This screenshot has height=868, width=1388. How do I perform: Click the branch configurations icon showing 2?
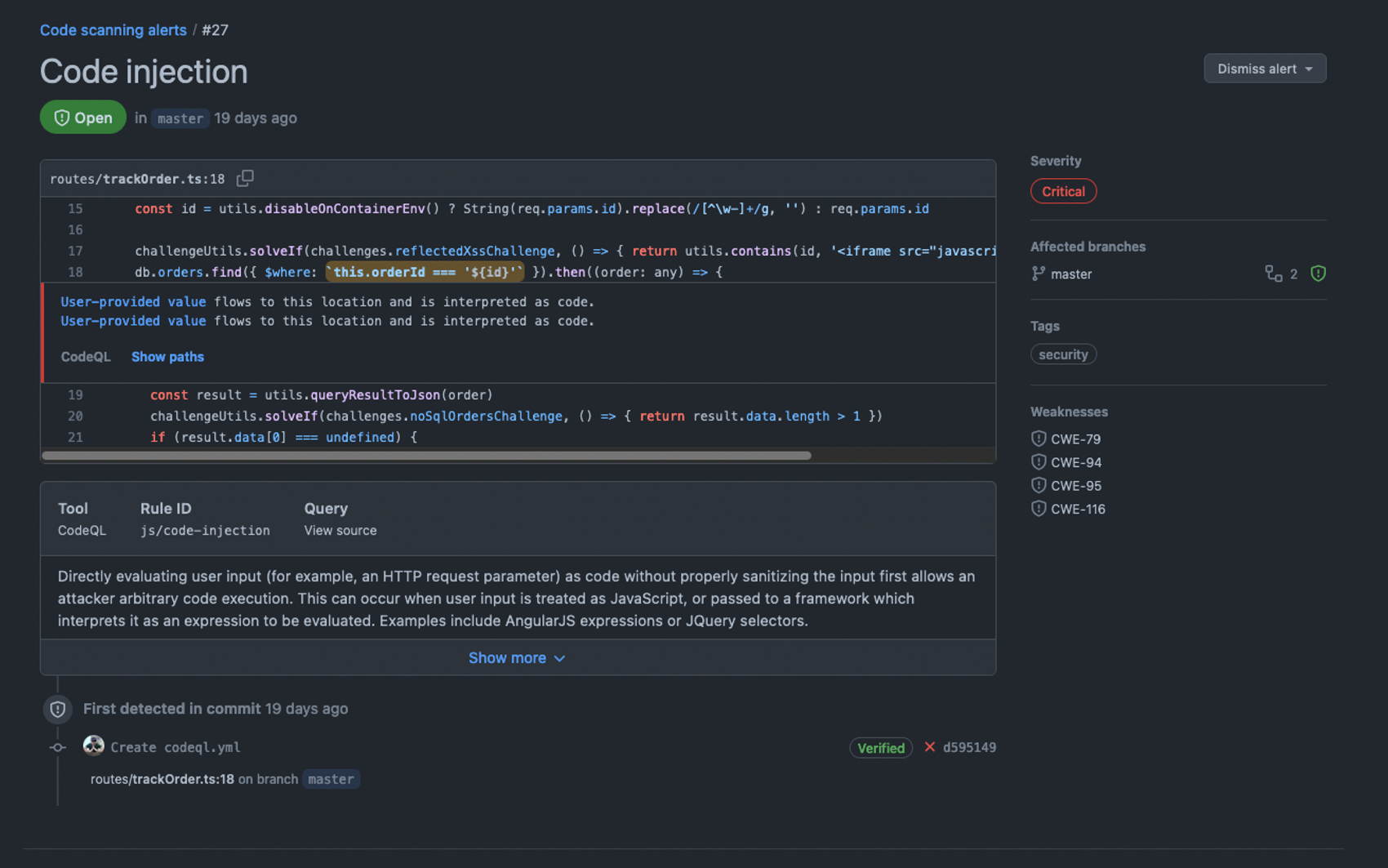(x=1274, y=274)
